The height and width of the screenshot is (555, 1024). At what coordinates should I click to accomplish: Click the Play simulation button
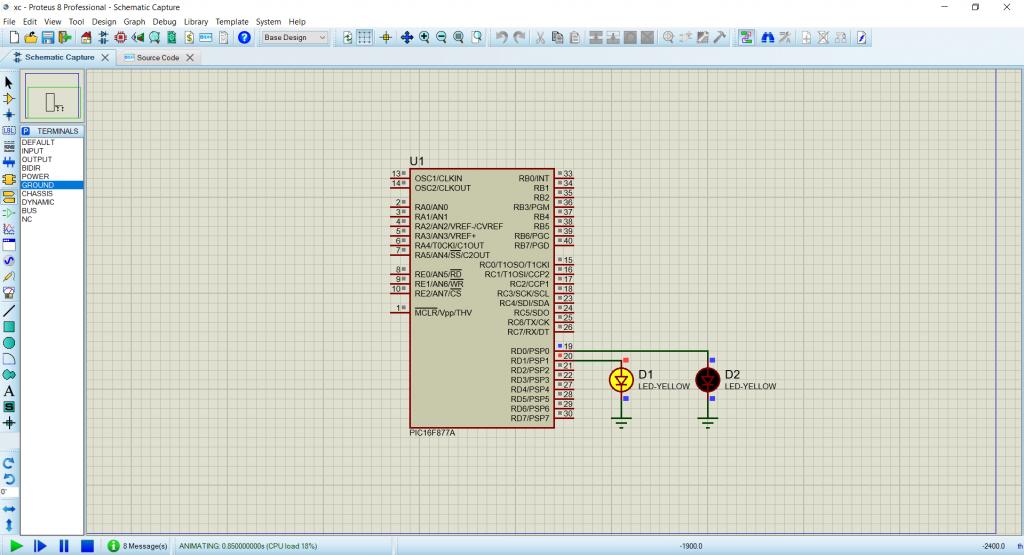click(16, 546)
